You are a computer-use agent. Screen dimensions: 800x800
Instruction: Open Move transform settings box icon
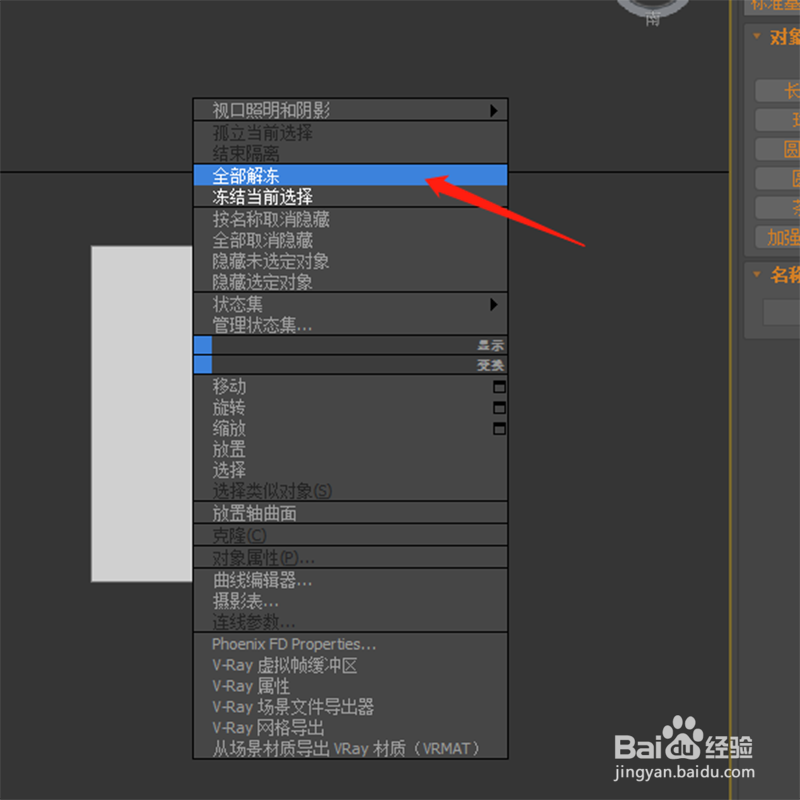click(x=499, y=387)
